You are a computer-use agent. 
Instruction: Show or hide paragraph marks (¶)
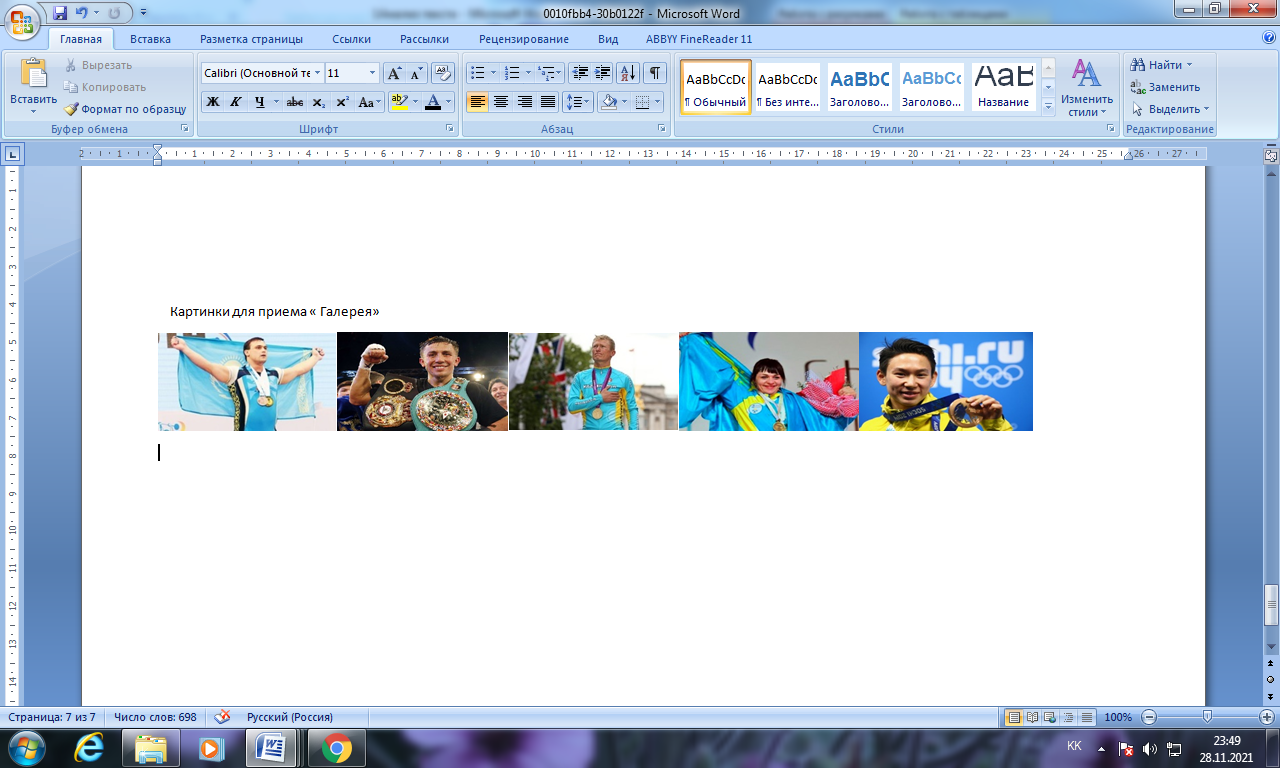[x=655, y=73]
